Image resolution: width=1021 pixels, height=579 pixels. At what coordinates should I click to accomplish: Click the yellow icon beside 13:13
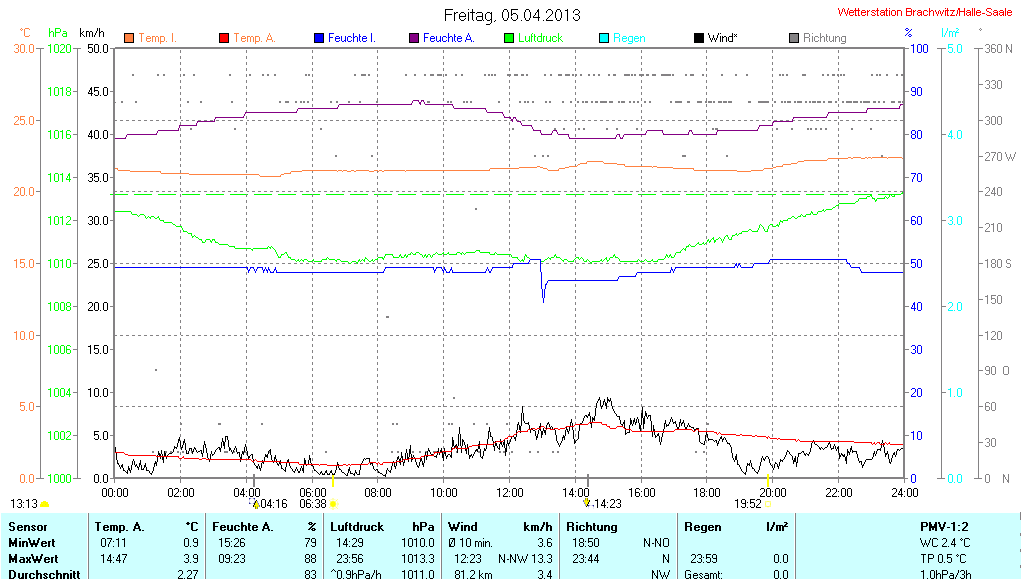tap(45, 504)
